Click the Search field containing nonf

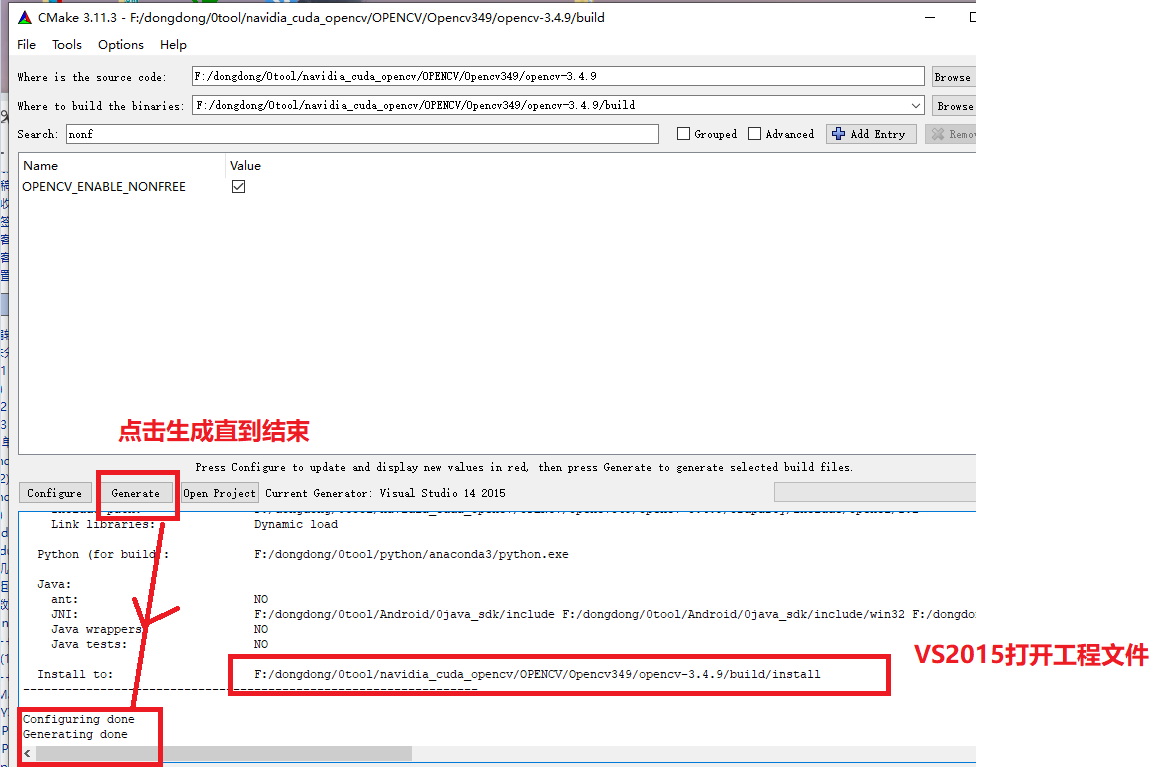click(362, 134)
